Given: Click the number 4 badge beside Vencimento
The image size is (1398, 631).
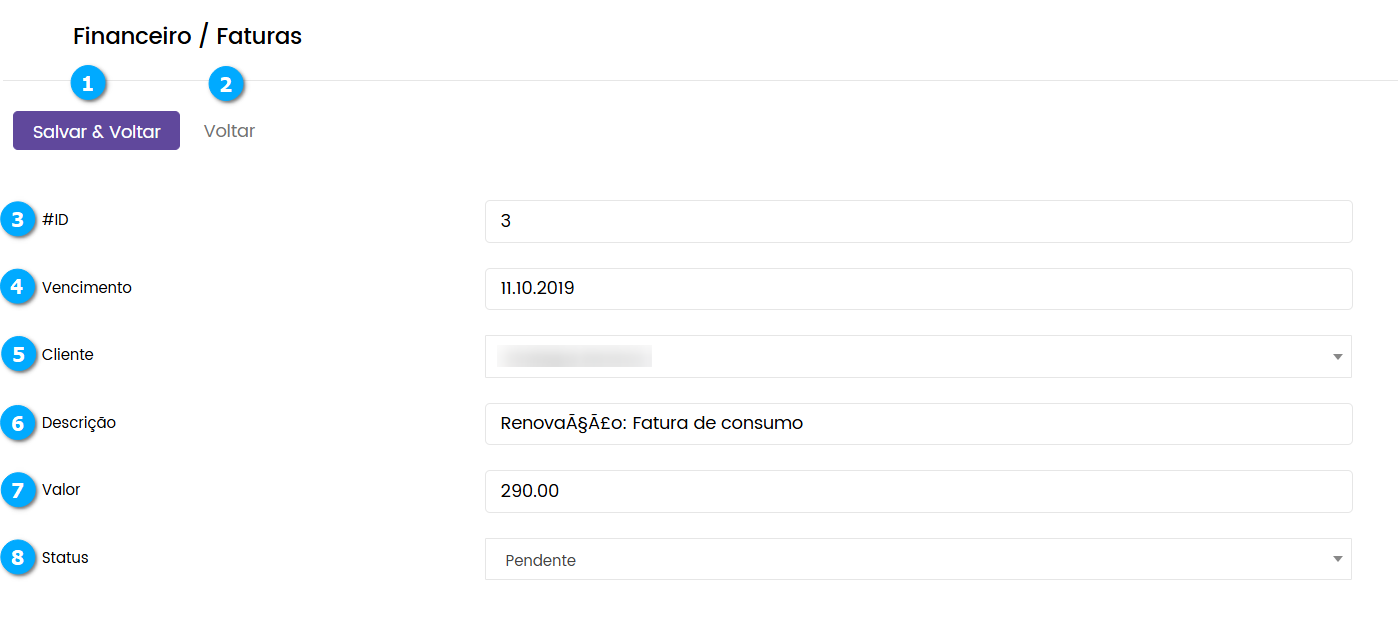Looking at the screenshot, I should pyautogui.click(x=18, y=288).
